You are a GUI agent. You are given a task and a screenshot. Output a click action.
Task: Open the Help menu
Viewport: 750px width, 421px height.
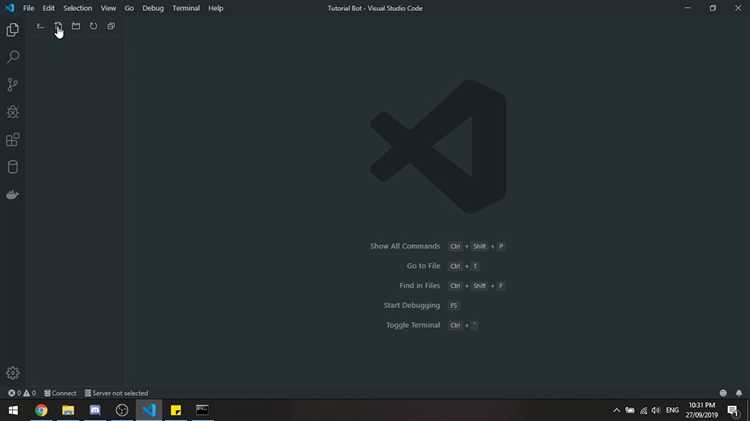[x=216, y=8]
